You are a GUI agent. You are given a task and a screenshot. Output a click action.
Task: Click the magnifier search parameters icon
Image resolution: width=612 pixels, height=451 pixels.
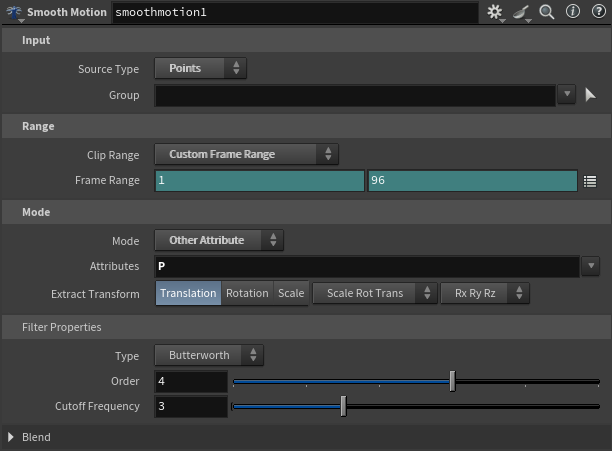click(547, 12)
